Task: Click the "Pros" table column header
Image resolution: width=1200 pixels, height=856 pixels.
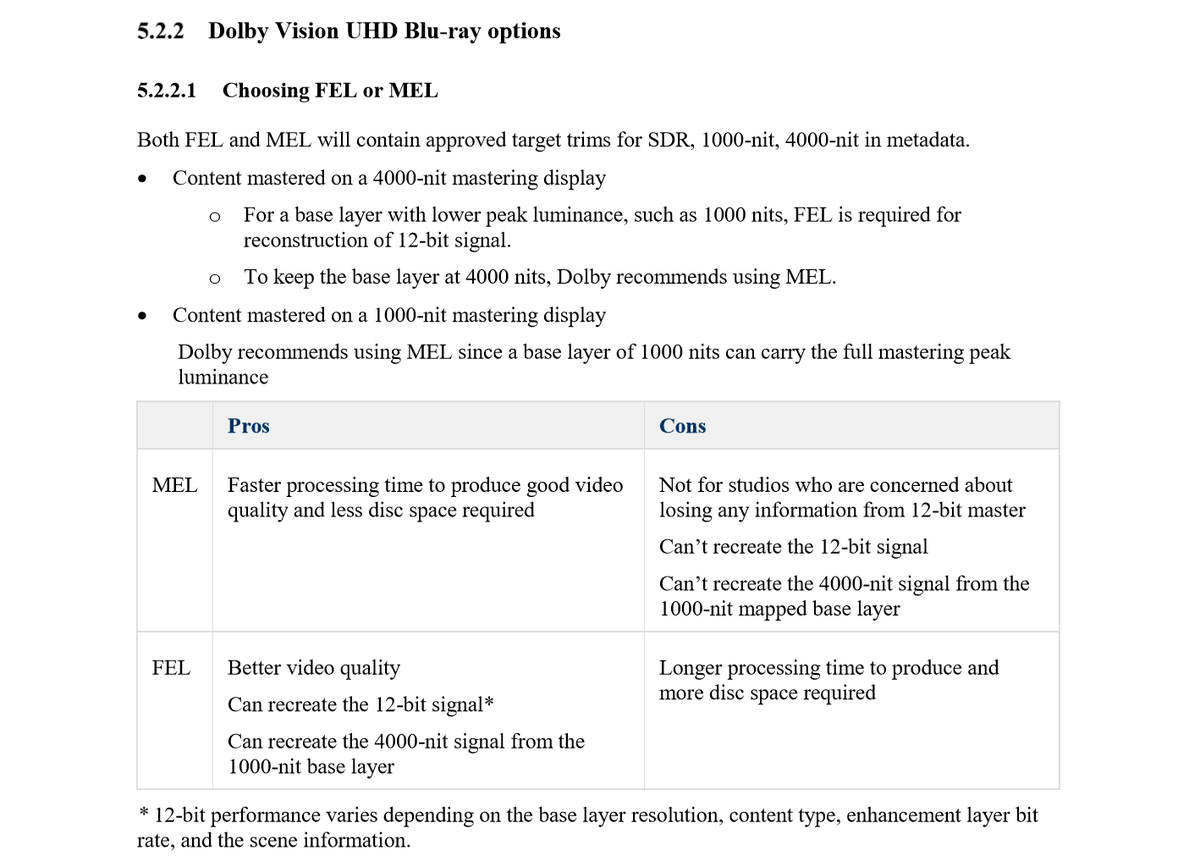Action: pyautogui.click(x=248, y=426)
